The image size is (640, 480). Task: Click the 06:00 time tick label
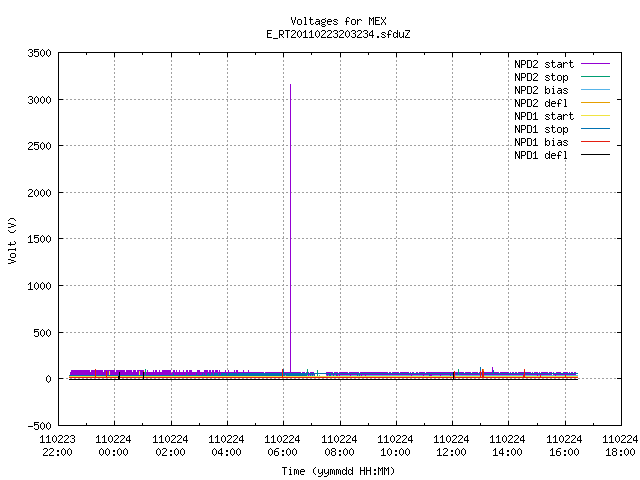pos(282,453)
